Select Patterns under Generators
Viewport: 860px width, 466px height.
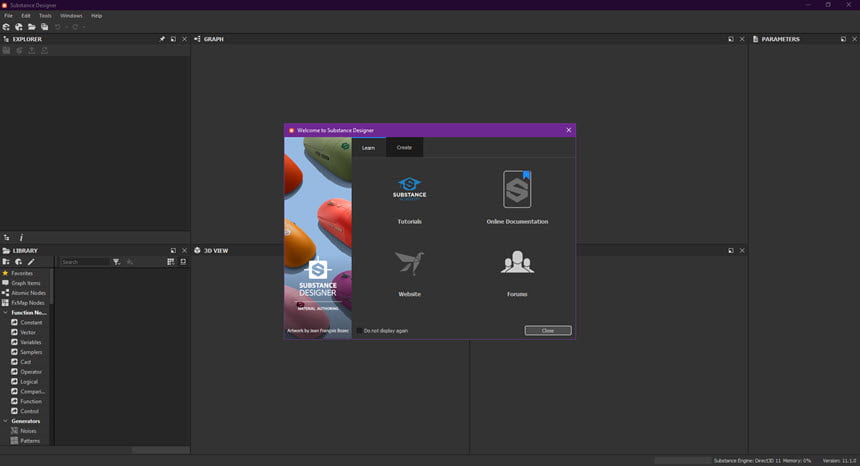[30, 441]
